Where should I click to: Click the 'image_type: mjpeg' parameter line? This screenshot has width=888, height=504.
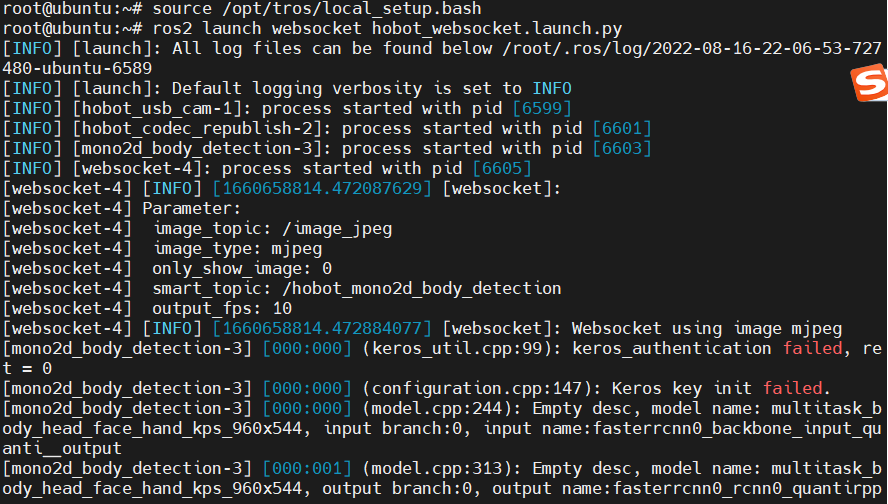237,249
